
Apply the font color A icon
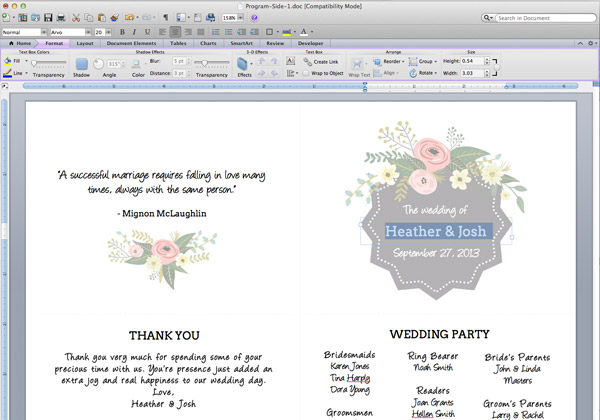pos(304,32)
